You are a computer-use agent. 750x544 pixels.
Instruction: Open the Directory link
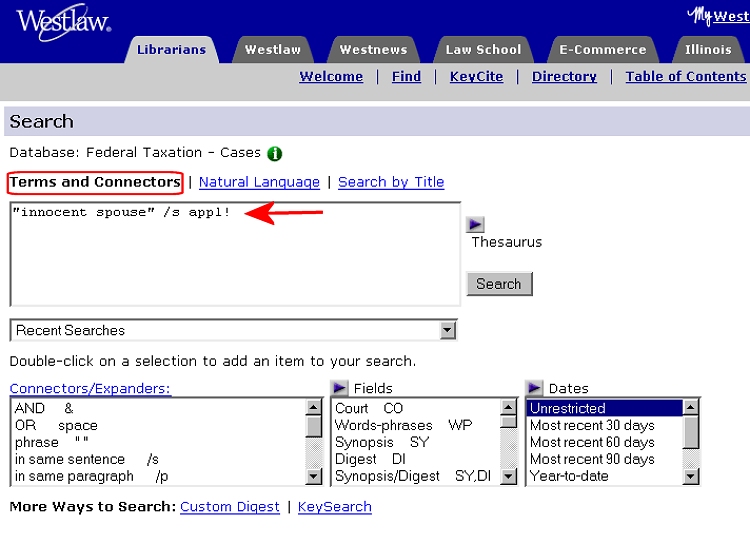[x=564, y=77]
